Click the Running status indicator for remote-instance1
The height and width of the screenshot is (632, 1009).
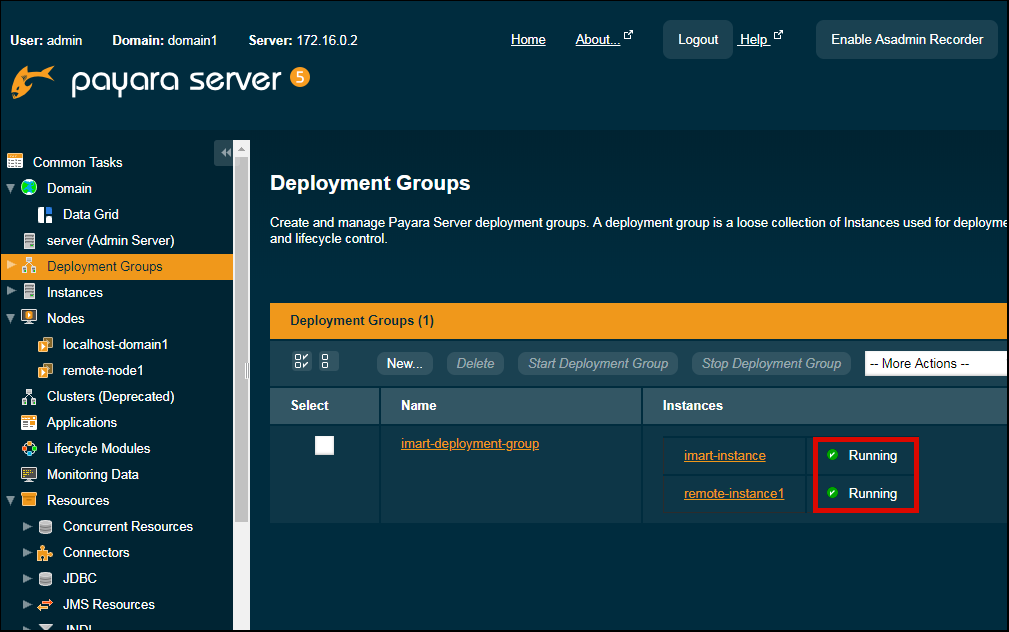864,493
